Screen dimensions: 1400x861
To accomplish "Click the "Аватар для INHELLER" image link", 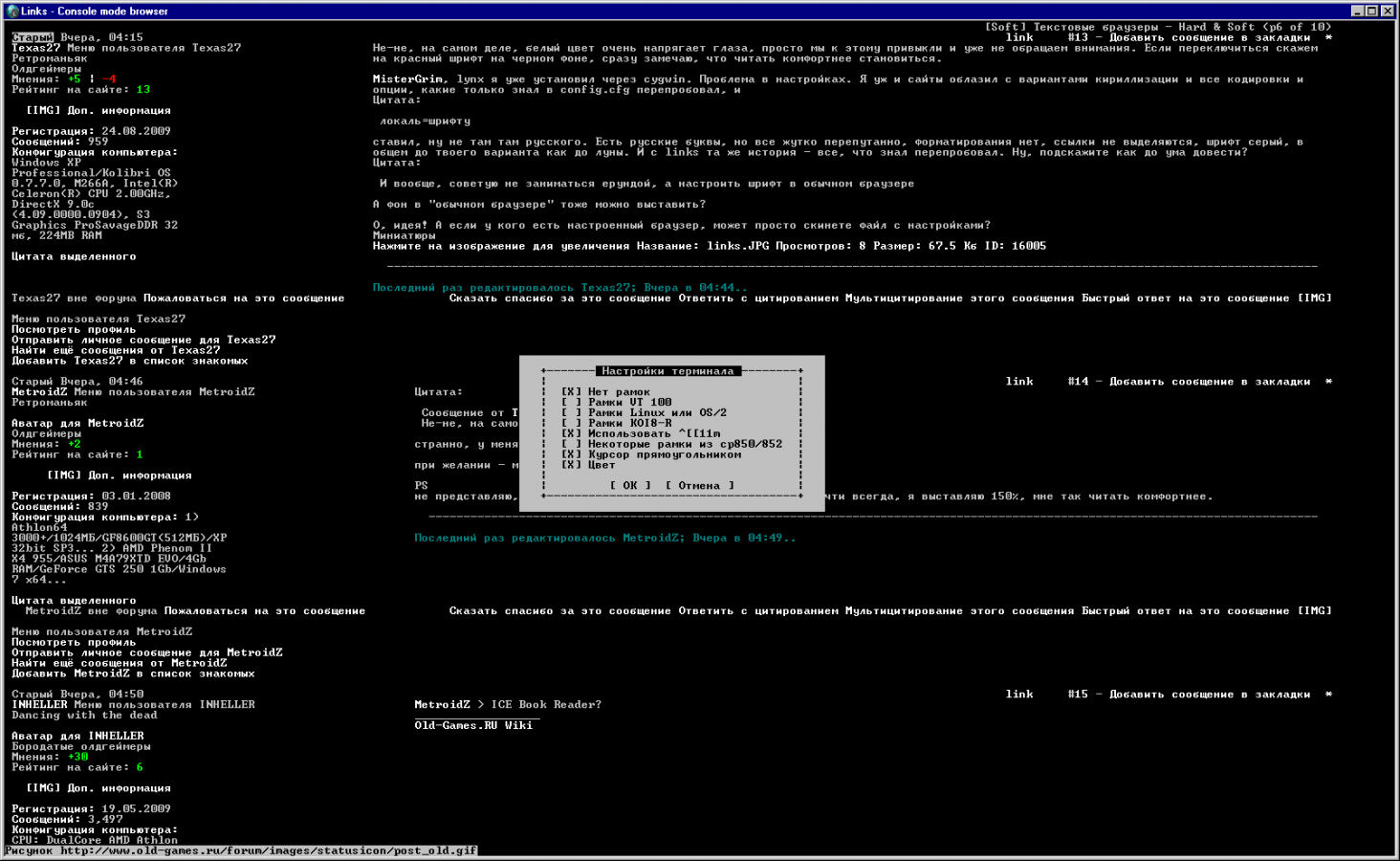I will (77, 737).
